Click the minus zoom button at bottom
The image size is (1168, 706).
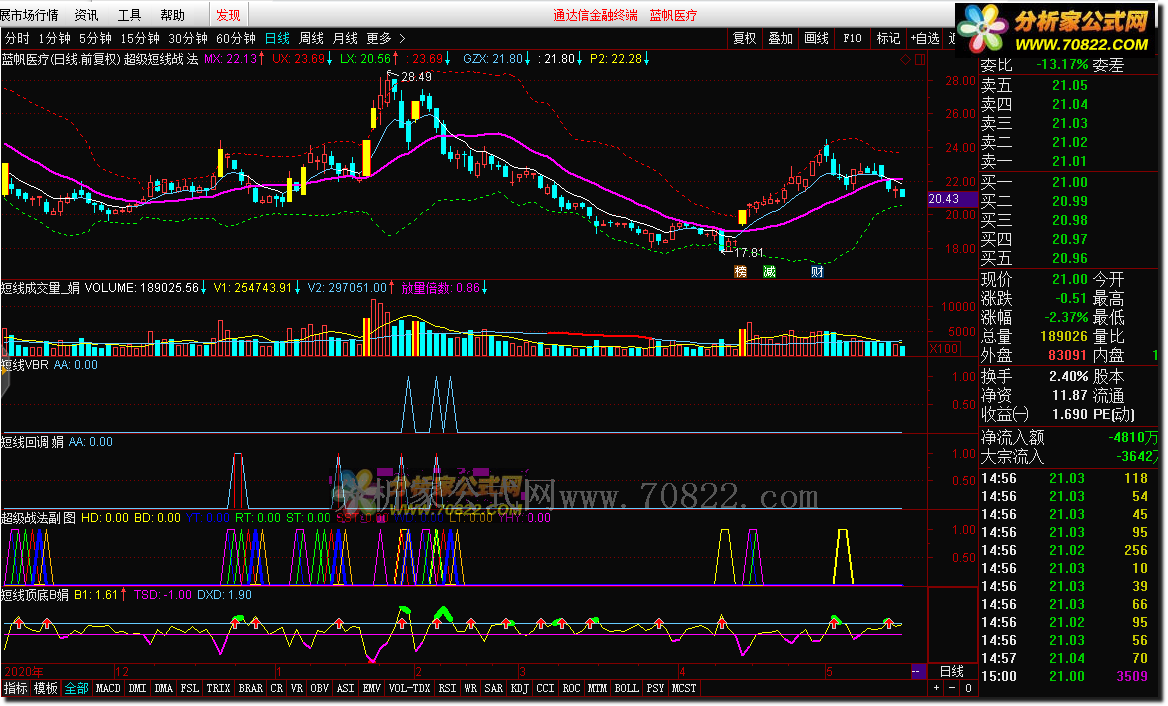[x=952, y=688]
